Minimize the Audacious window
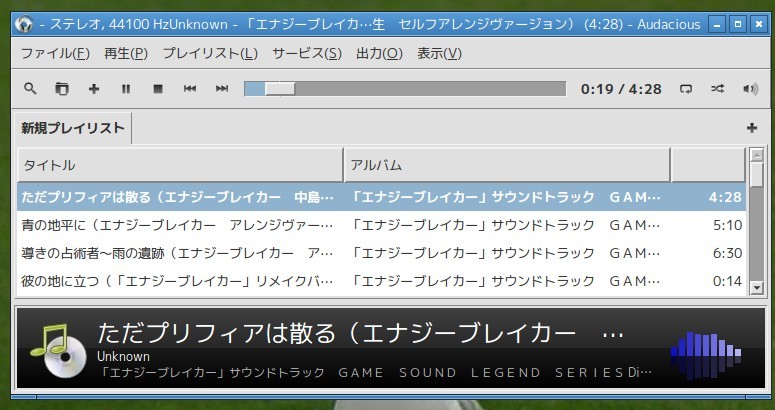The height and width of the screenshot is (410, 775). point(717,24)
